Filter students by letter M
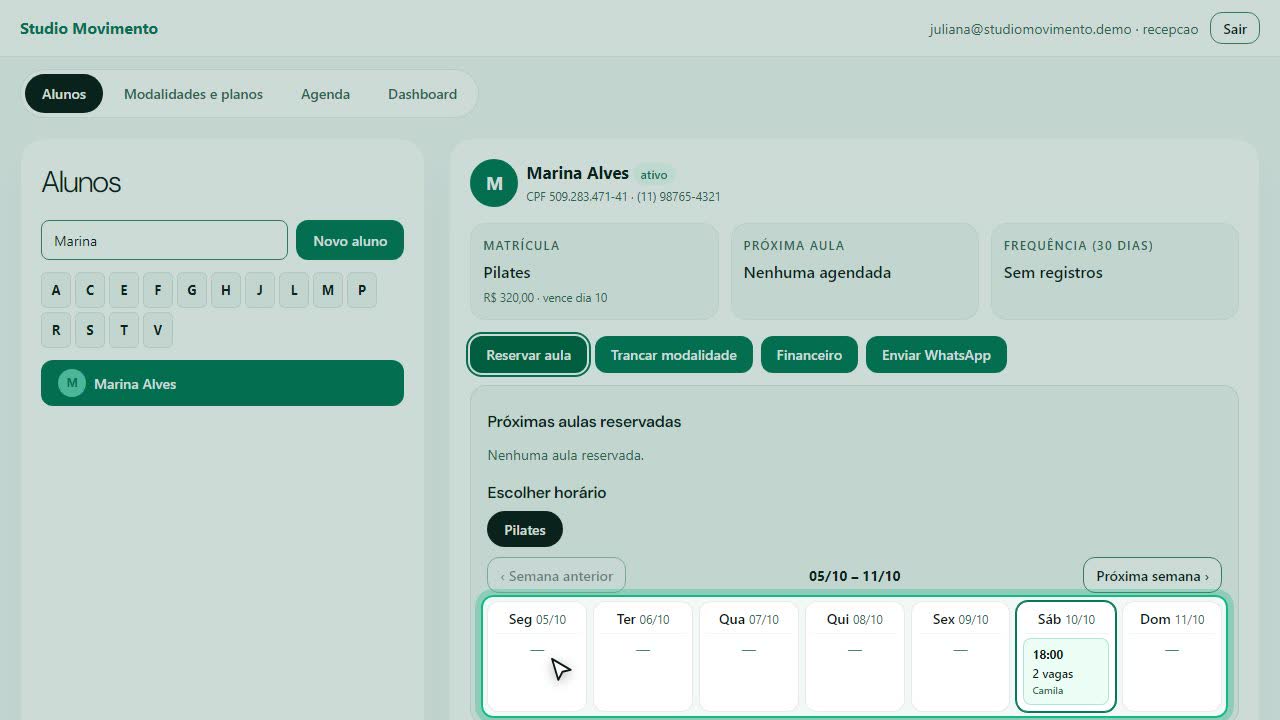 tap(328, 290)
